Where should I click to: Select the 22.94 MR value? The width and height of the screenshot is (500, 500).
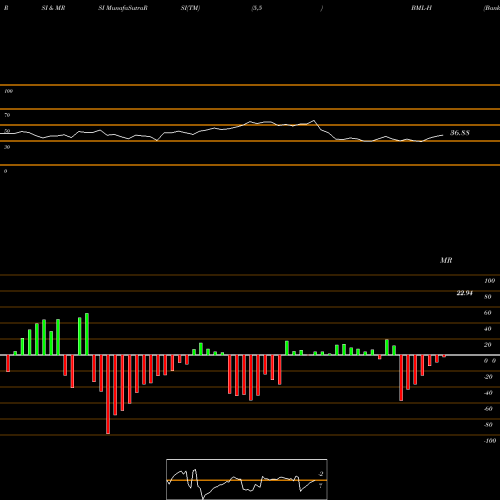coord(464,293)
